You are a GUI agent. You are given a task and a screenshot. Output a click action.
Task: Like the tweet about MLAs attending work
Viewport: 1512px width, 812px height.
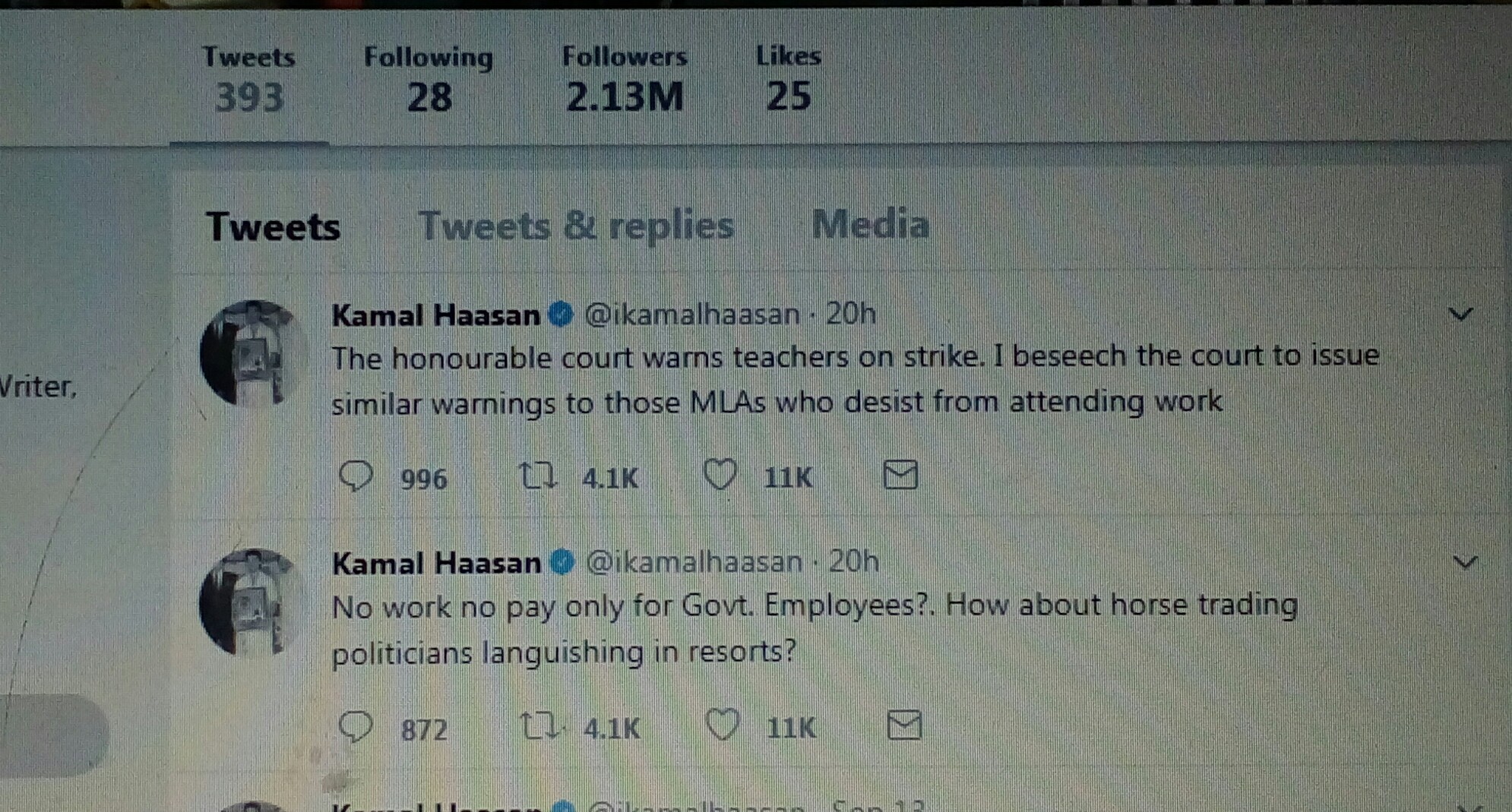tap(720, 475)
